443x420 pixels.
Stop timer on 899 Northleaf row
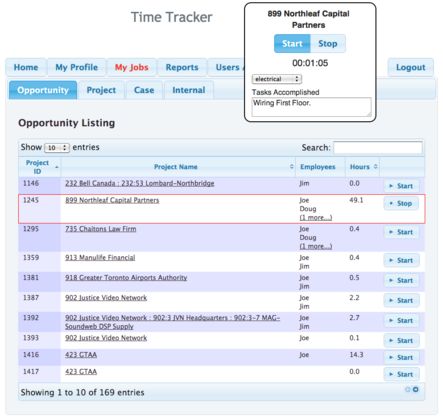tap(401, 203)
